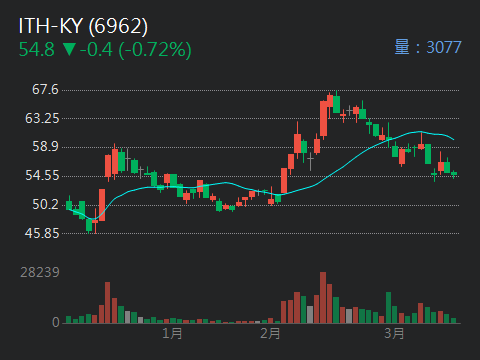Click the -0.4 (-0.72%) change text
This screenshot has width=480, height=360.
[135, 50]
